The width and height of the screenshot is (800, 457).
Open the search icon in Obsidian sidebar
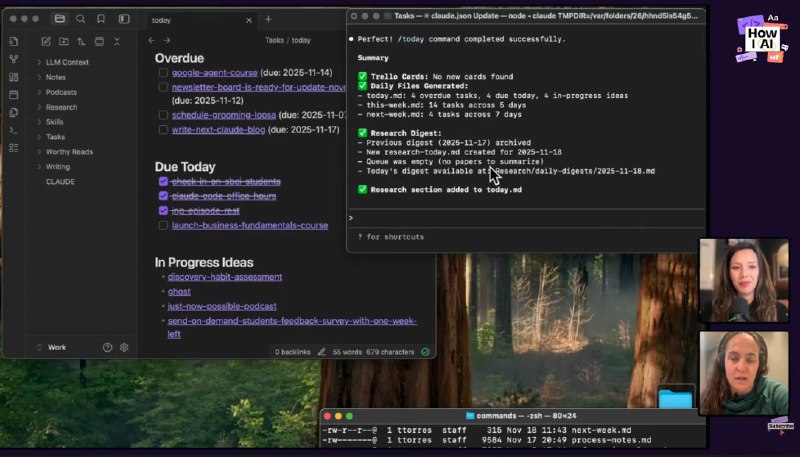[80, 19]
